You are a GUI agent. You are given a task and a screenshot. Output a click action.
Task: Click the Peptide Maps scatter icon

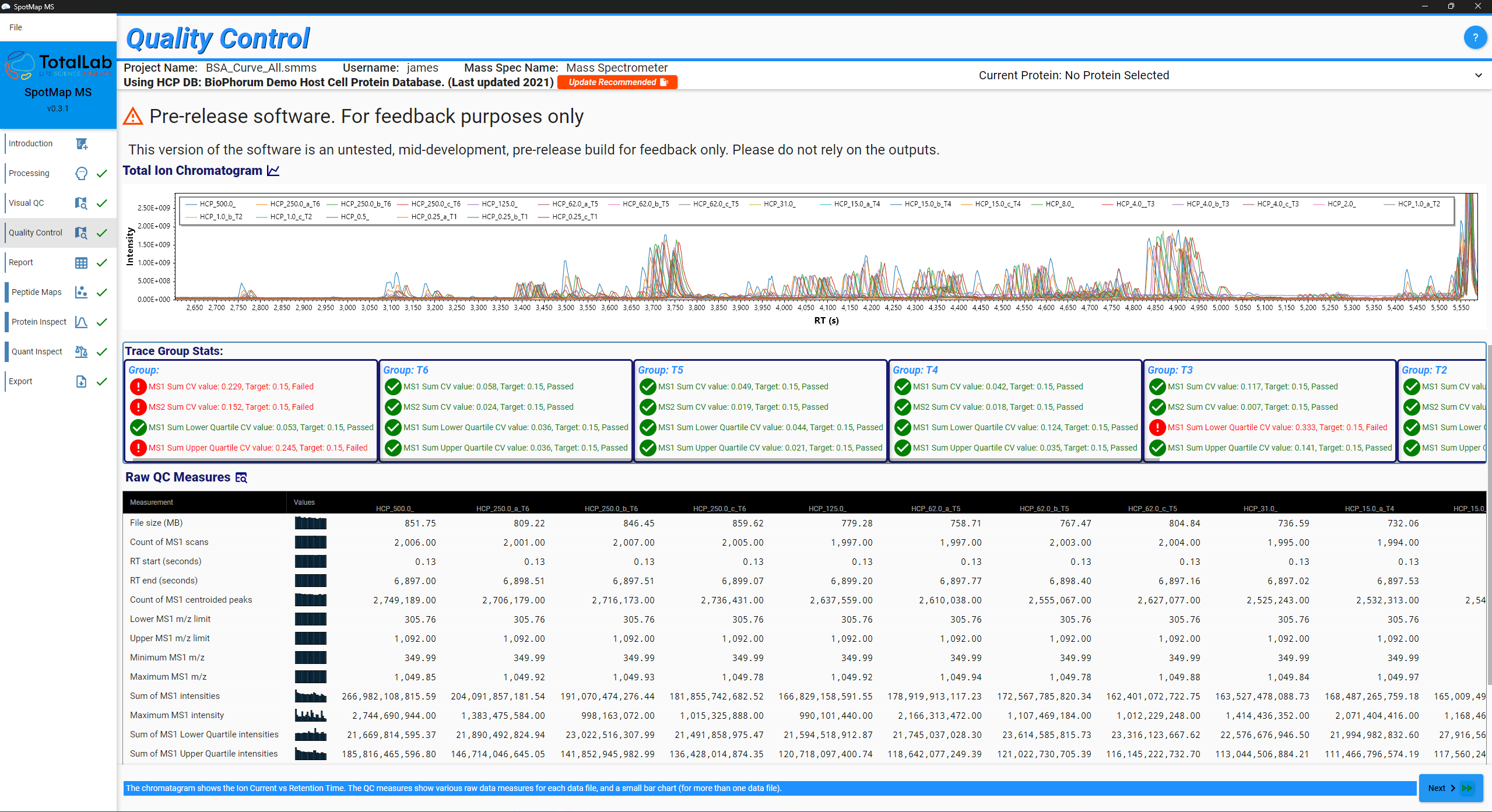[82, 292]
